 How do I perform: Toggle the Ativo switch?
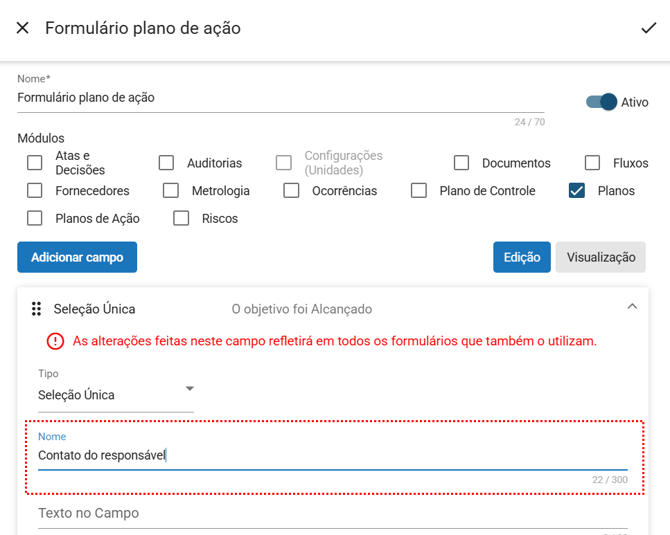tap(602, 102)
